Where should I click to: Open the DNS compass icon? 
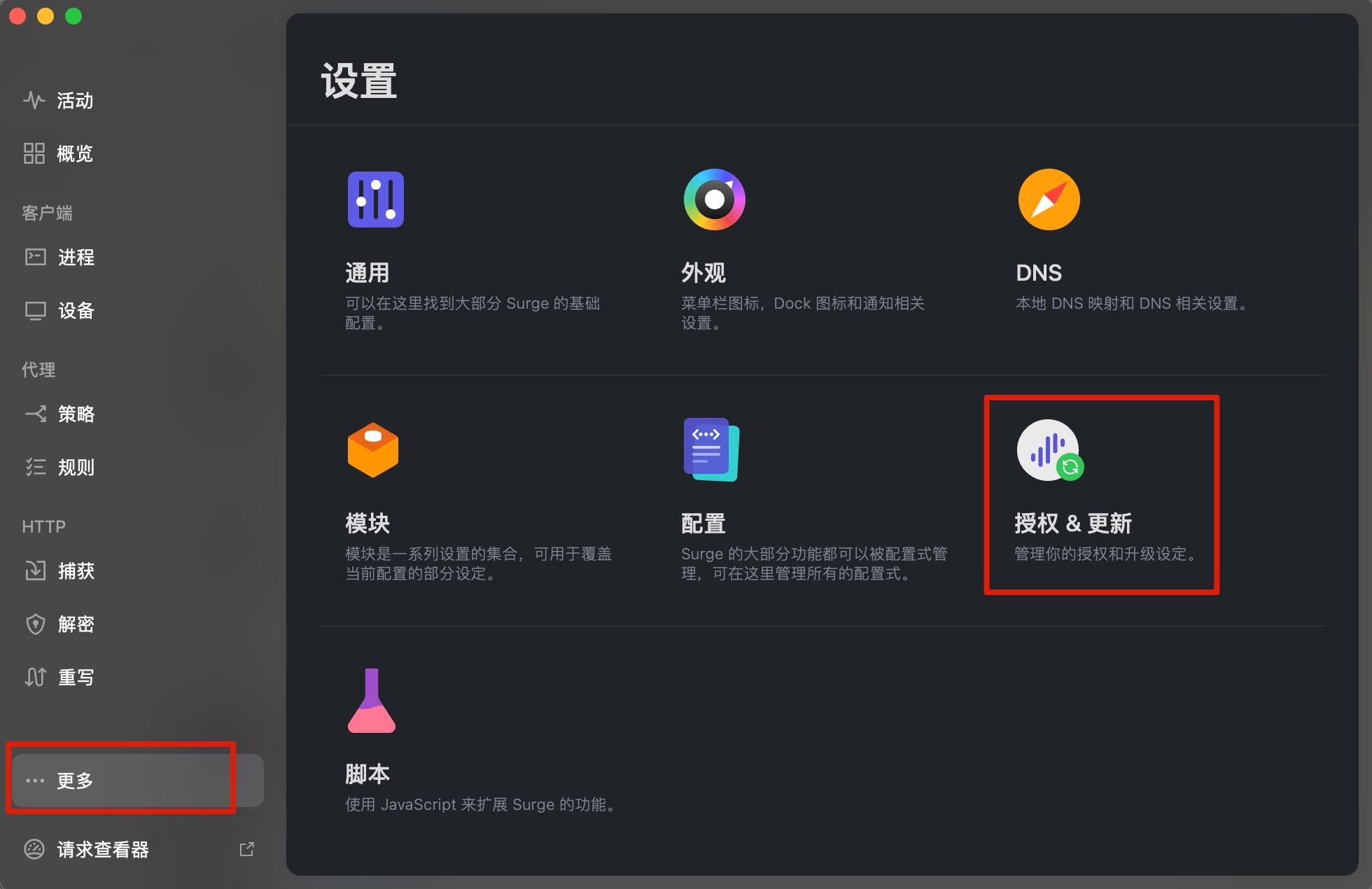pos(1049,199)
